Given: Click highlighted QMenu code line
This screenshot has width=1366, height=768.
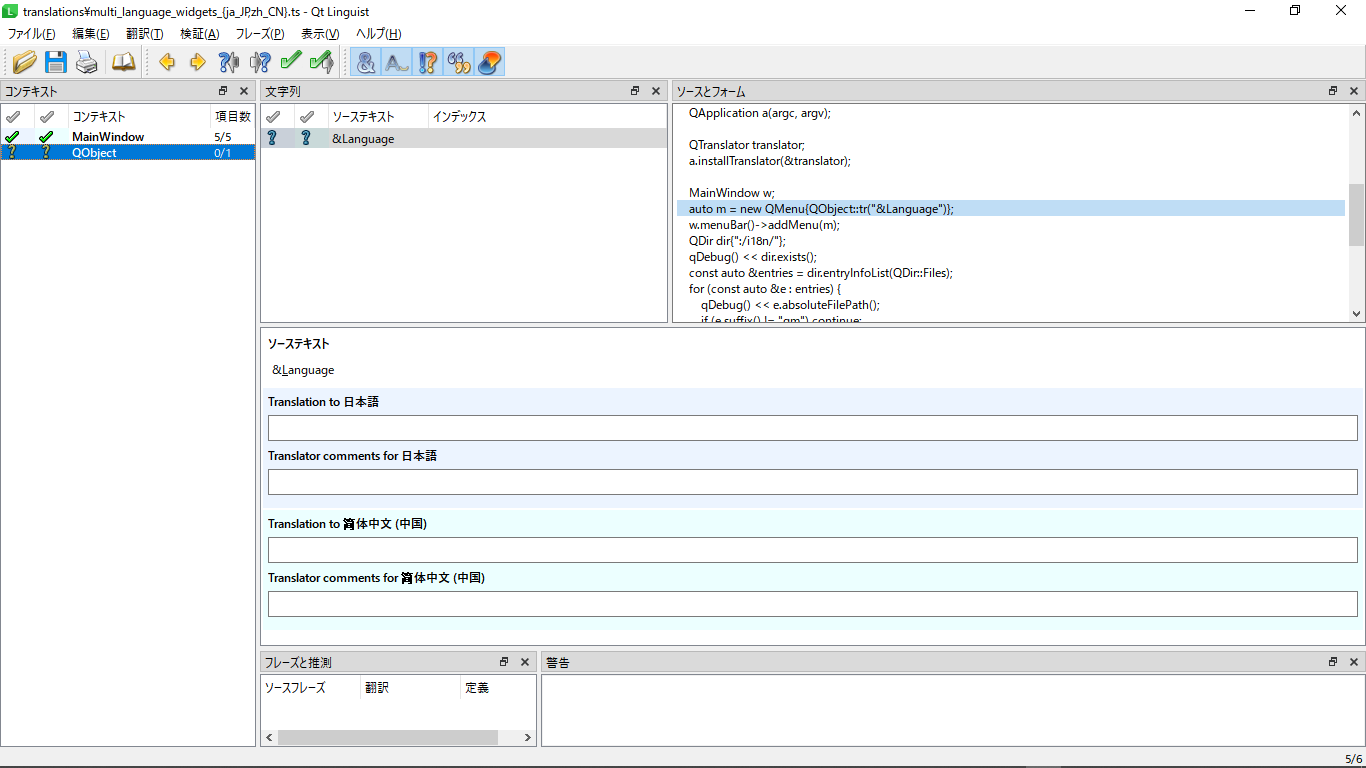Looking at the screenshot, I should pyautogui.click(x=1010, y=208).
